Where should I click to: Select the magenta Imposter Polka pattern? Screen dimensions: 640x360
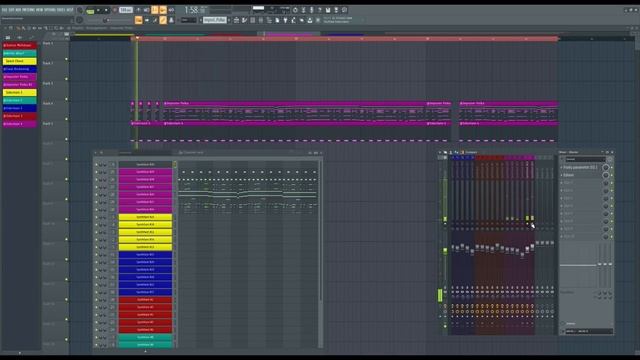[20, 77]
